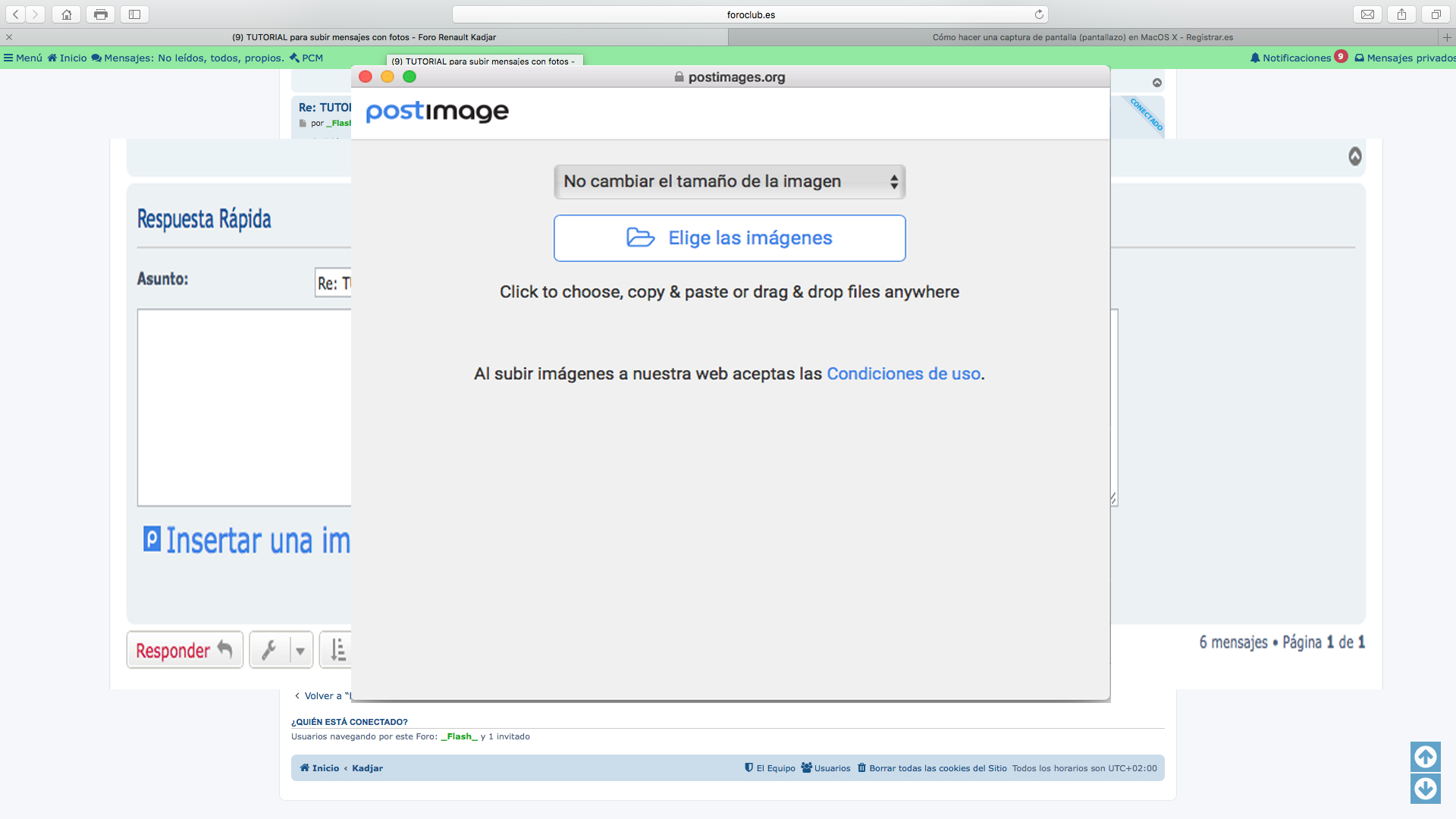Click scroll-to-top arrow button
Image resolution: width=1456 pixels, height=819 pixels.
point(1425,756)
